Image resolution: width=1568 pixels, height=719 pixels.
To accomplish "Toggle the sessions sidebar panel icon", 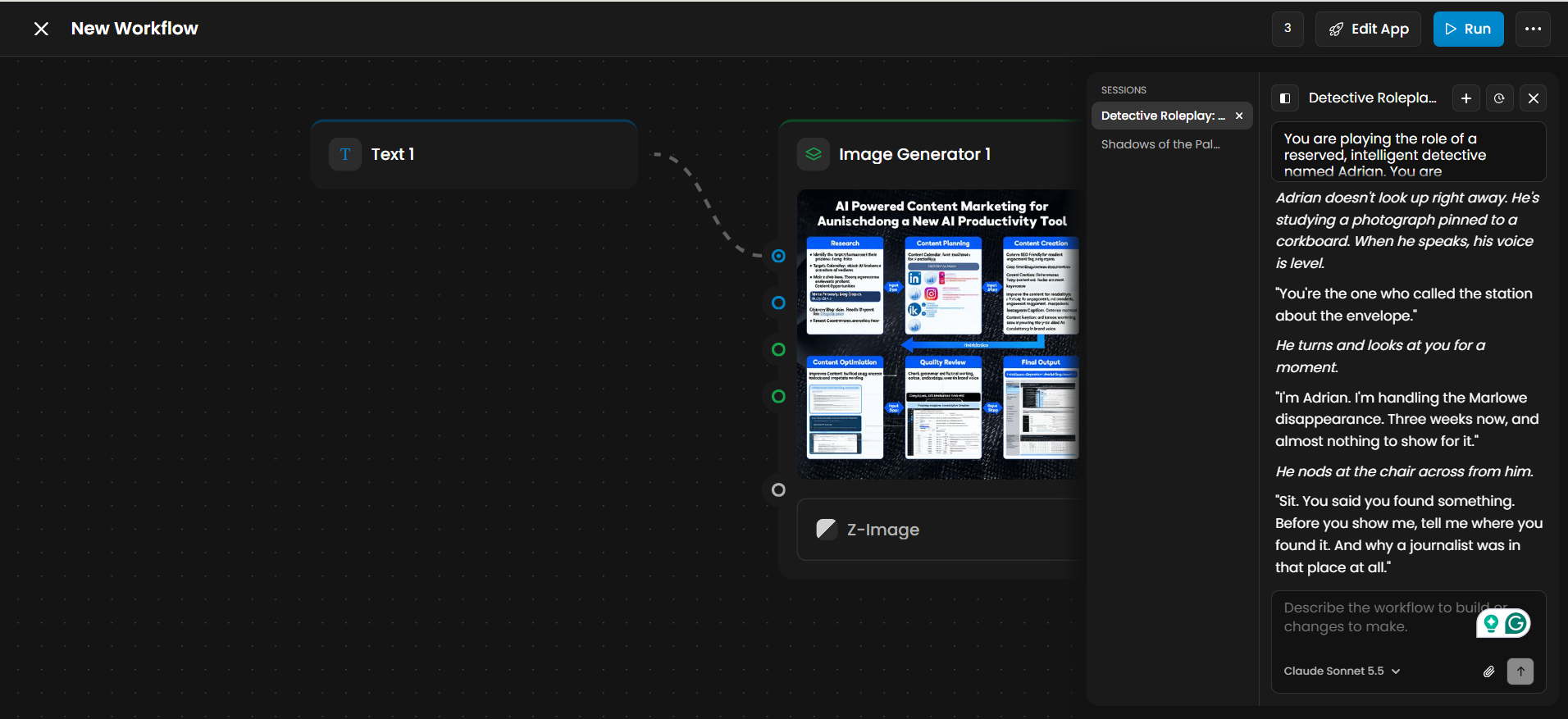I will coord(1285,98).
